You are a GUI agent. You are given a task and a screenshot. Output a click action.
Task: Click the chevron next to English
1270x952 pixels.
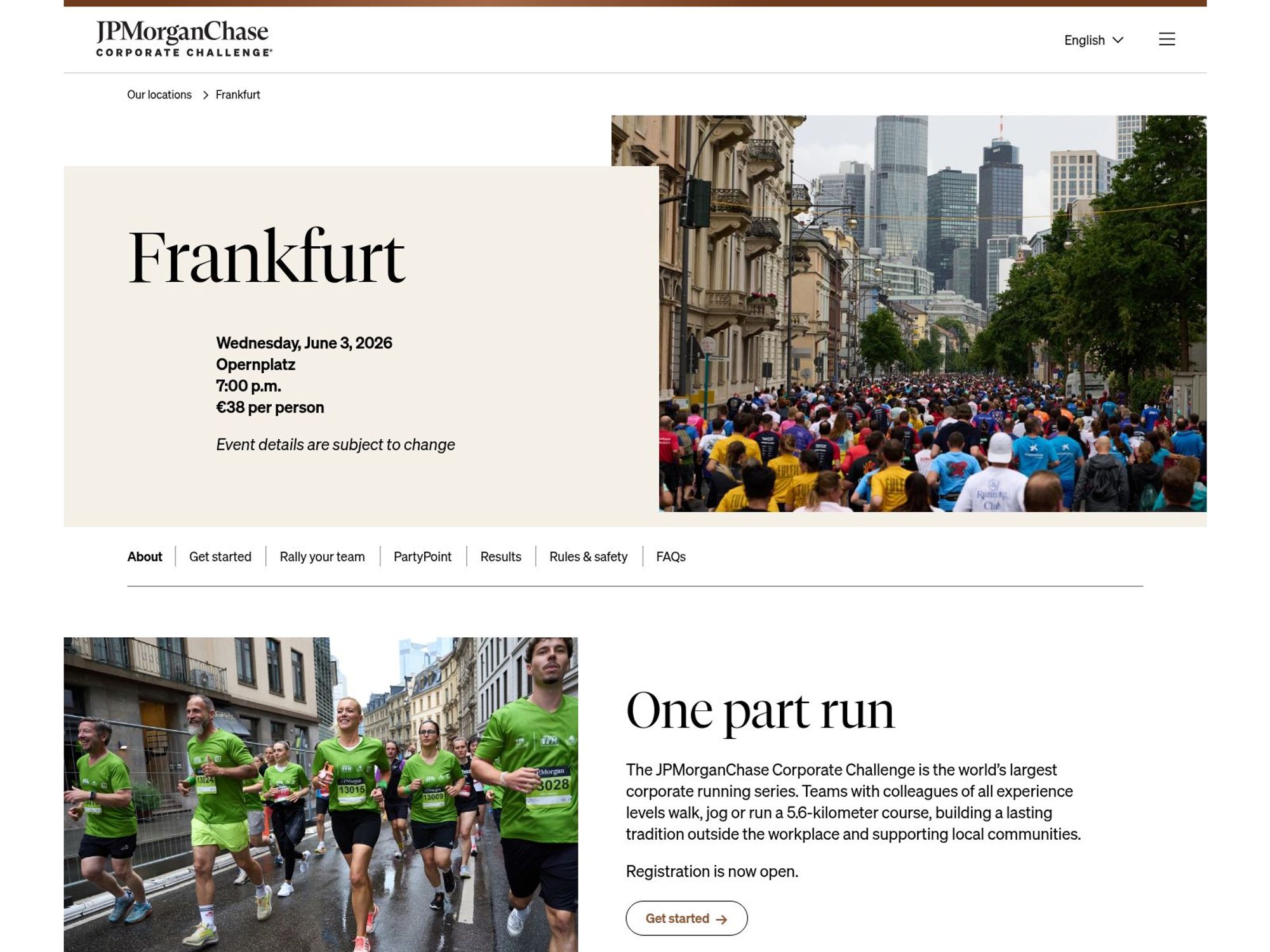(1118, 40)
